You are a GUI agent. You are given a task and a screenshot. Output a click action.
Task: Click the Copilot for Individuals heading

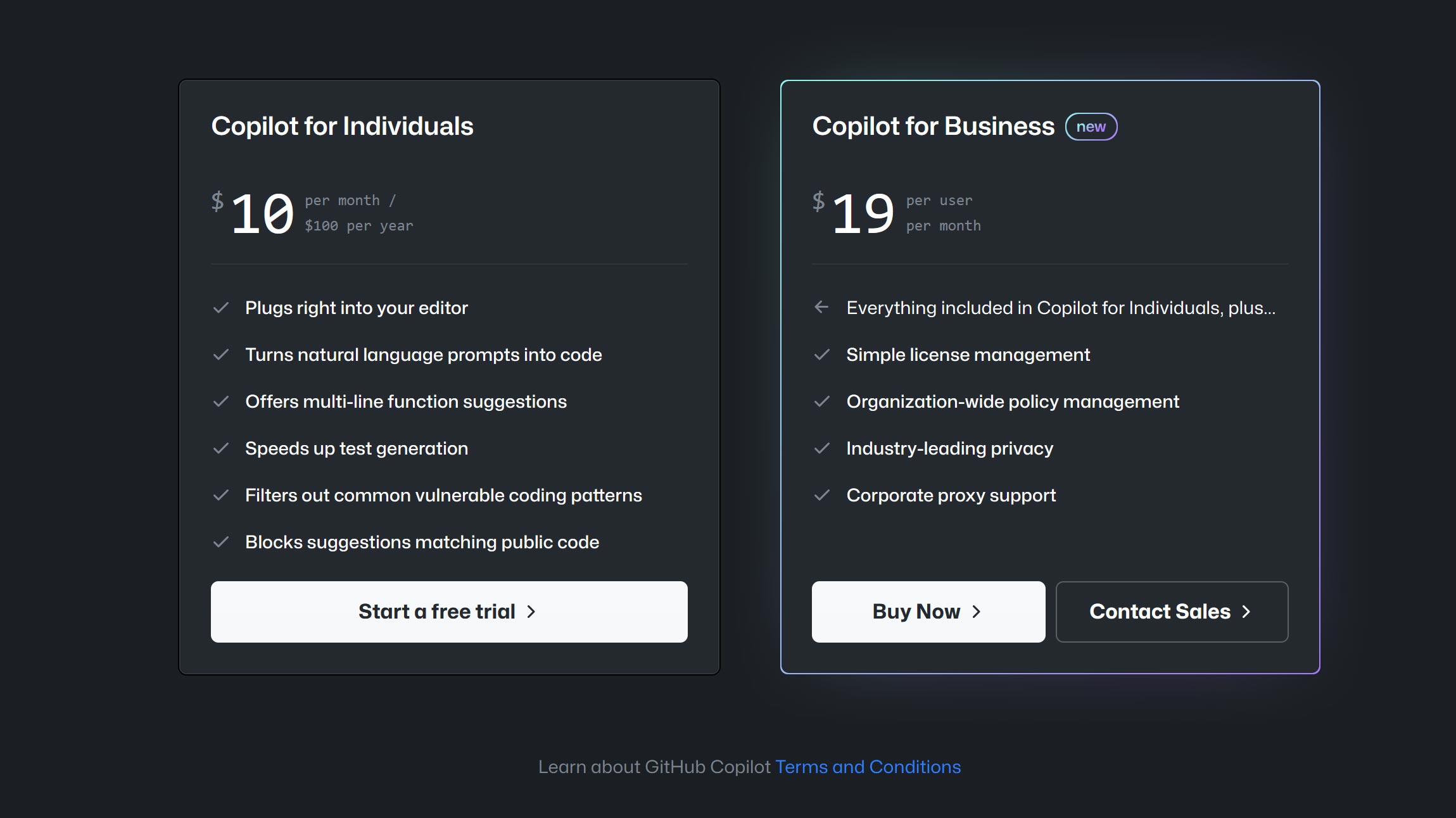[342, 126]
